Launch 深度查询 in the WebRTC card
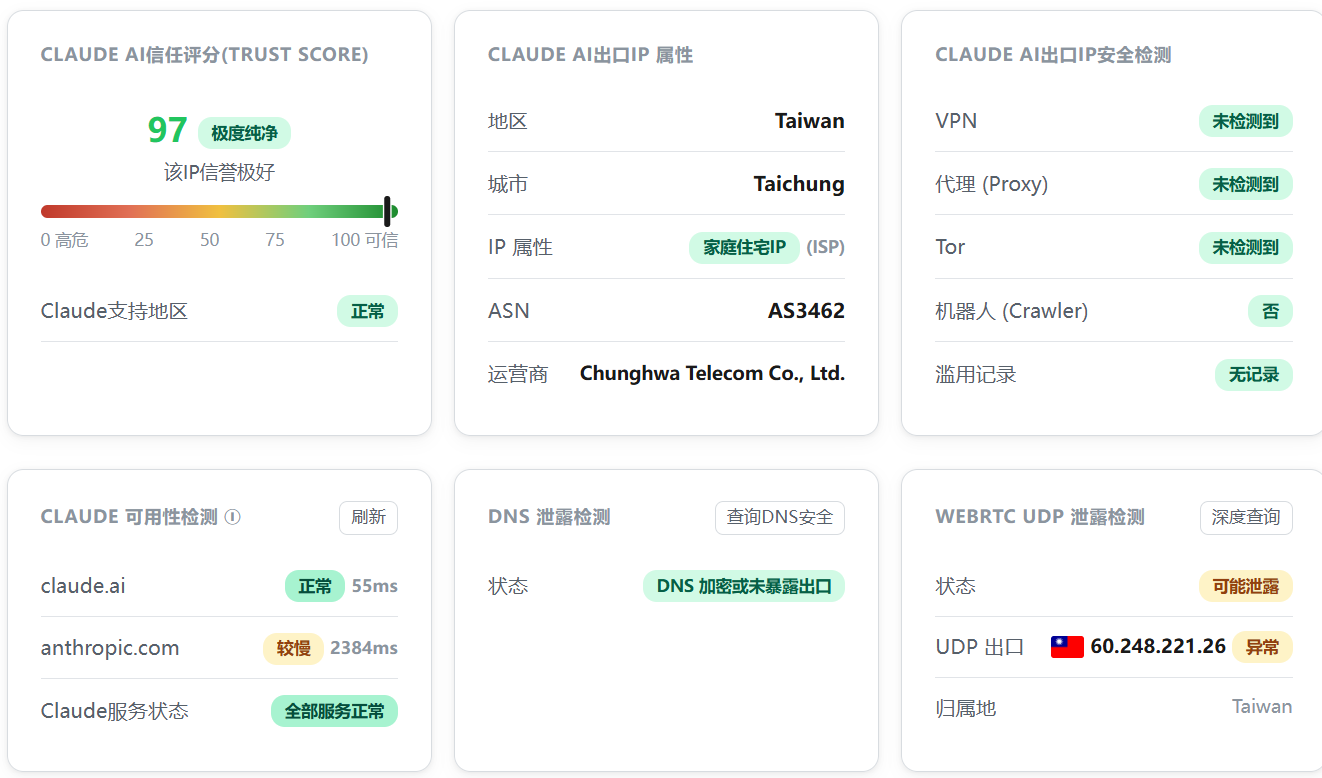Viewport: 1322px width, 778px height. (x=1246, y=518)
